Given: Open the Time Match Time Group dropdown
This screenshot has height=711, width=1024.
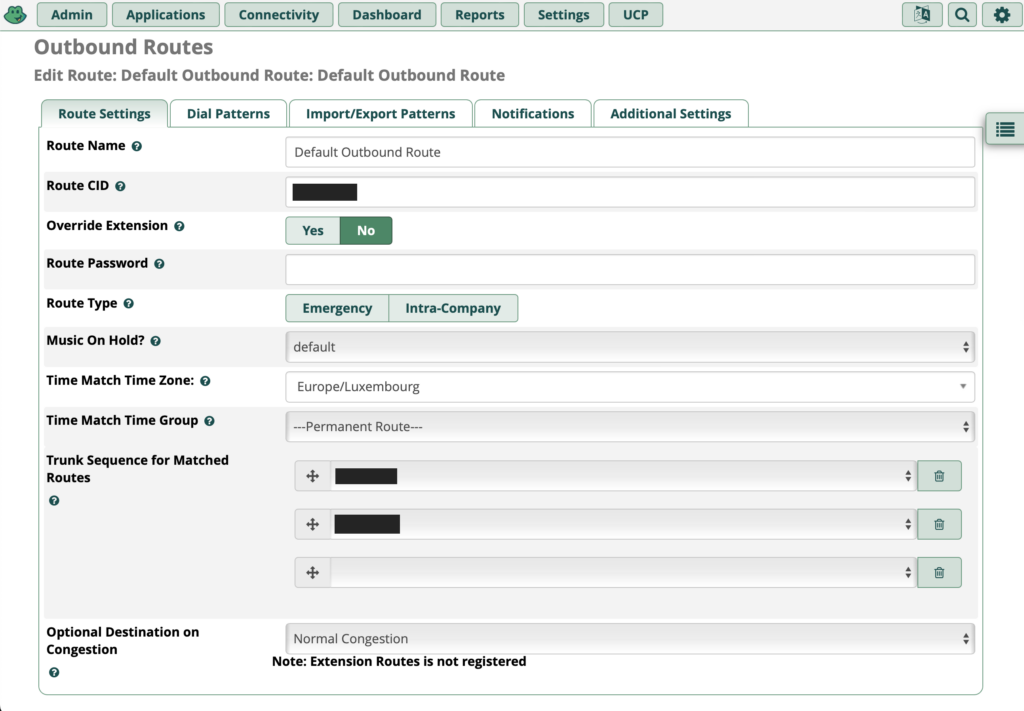Looking at the screenshot, I should pos(630,427).
